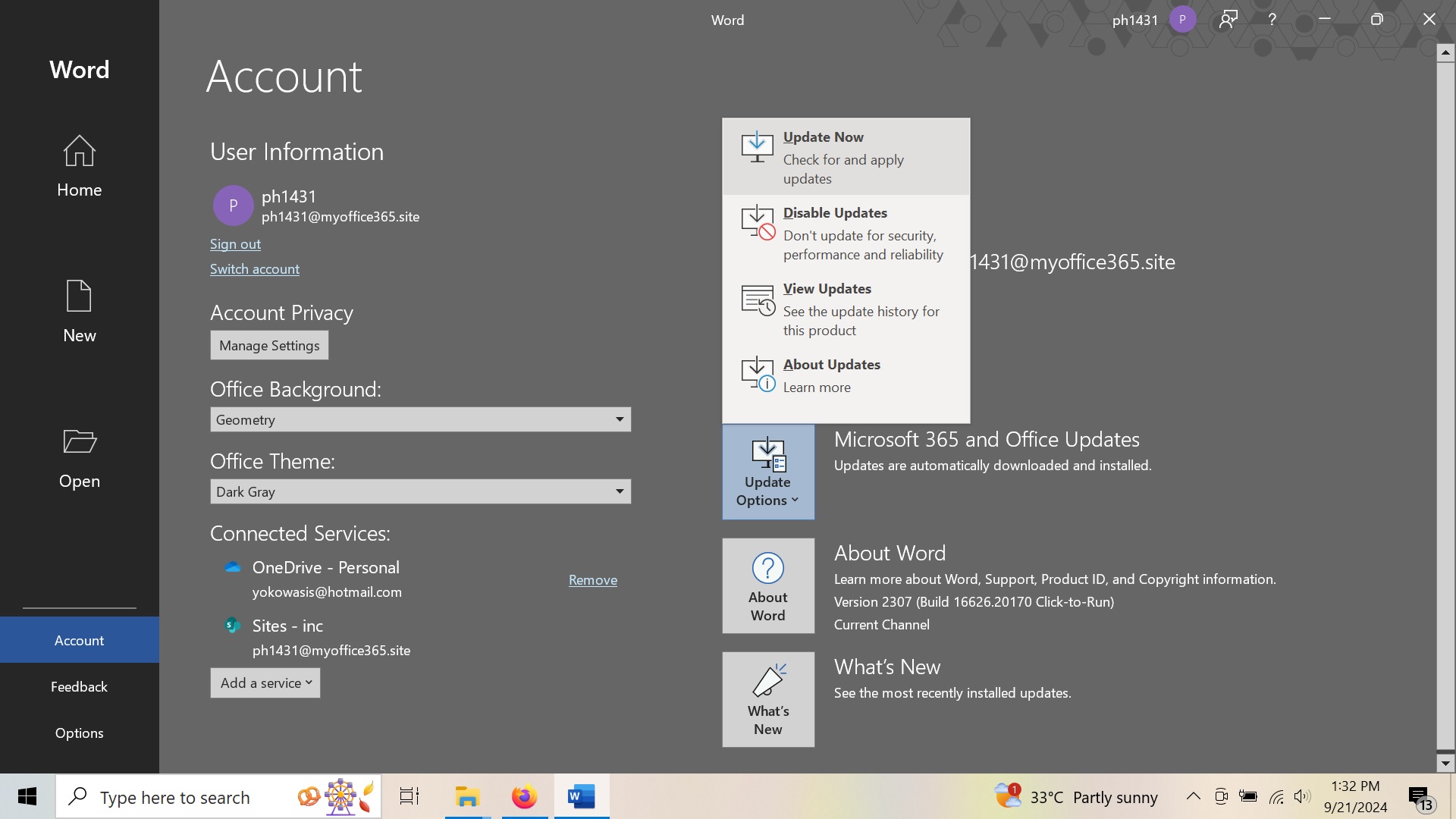The width and height of the screenshot is (1456, 819).
Task: Create a New document from sidebar
Action: coord(79,312)
